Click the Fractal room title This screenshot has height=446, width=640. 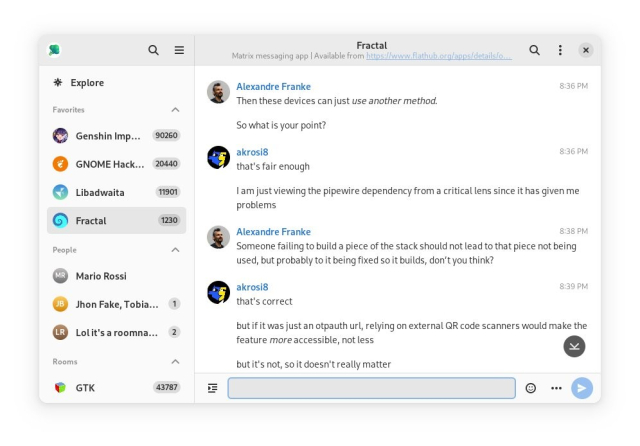pyautogui.click(x=371, y=45)
